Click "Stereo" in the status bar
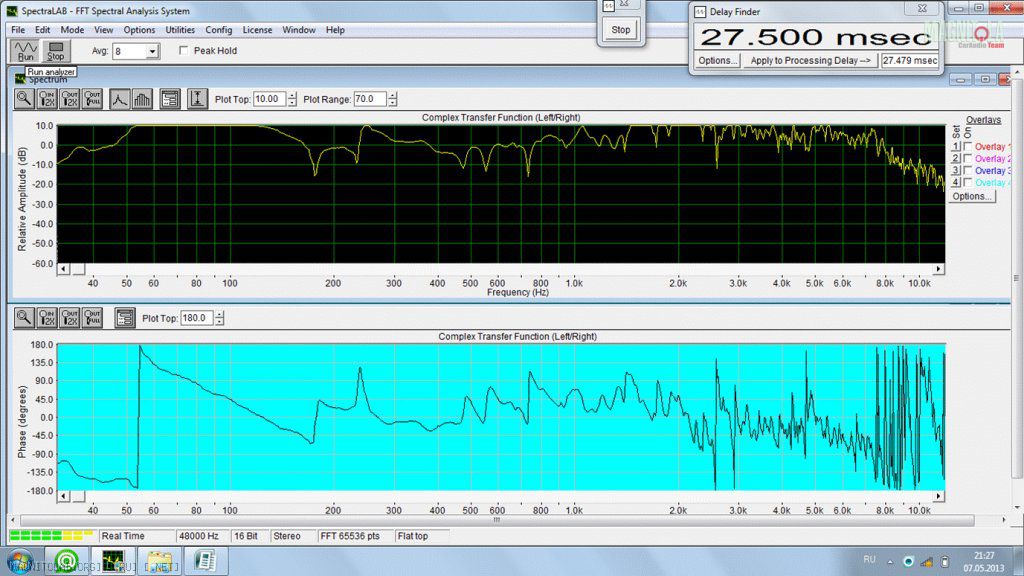Viewport: 1024px width, 576px height. coord(287,536)
